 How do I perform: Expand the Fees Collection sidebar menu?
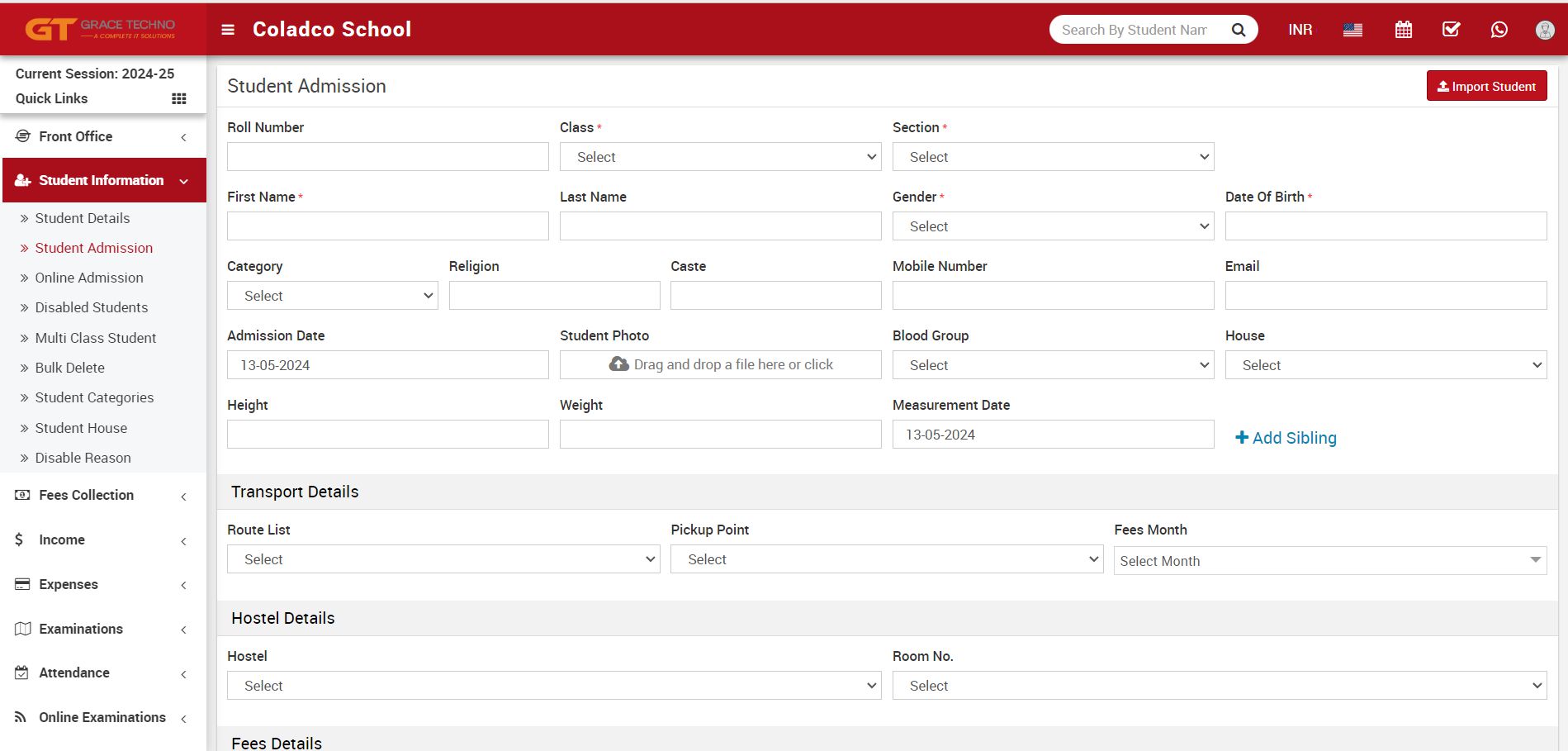click(103, 495)
